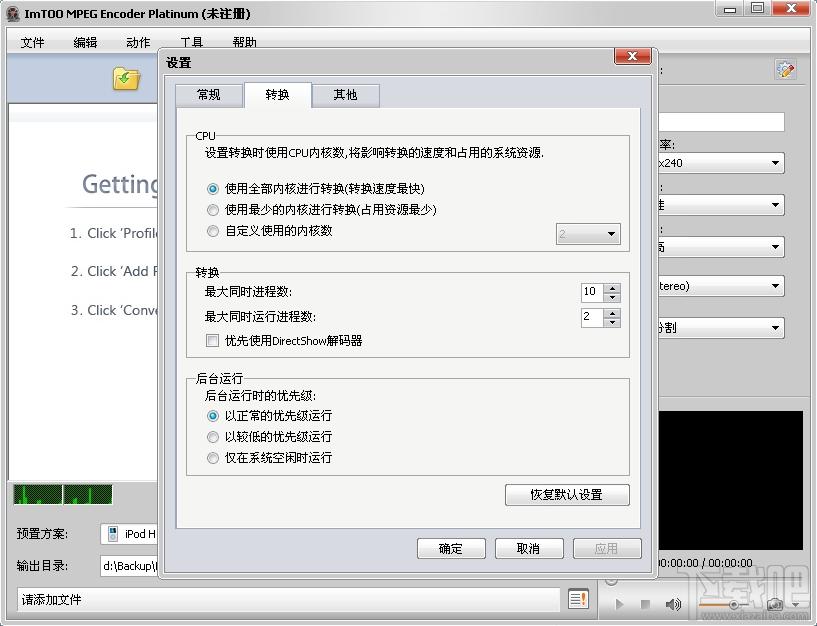Confirm settings with 确定 button
The height and width of the screenshot is (626, 817).
coord(451,548)
